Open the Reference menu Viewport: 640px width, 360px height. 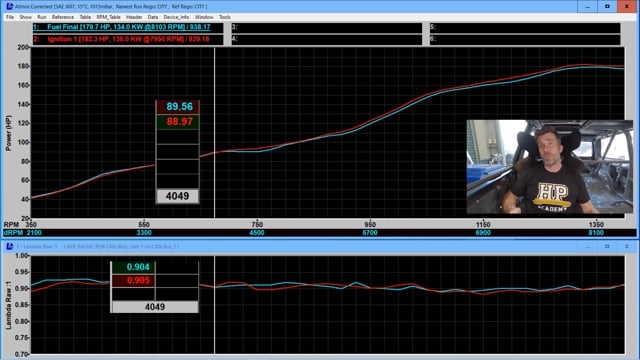[x=63, y=17]
